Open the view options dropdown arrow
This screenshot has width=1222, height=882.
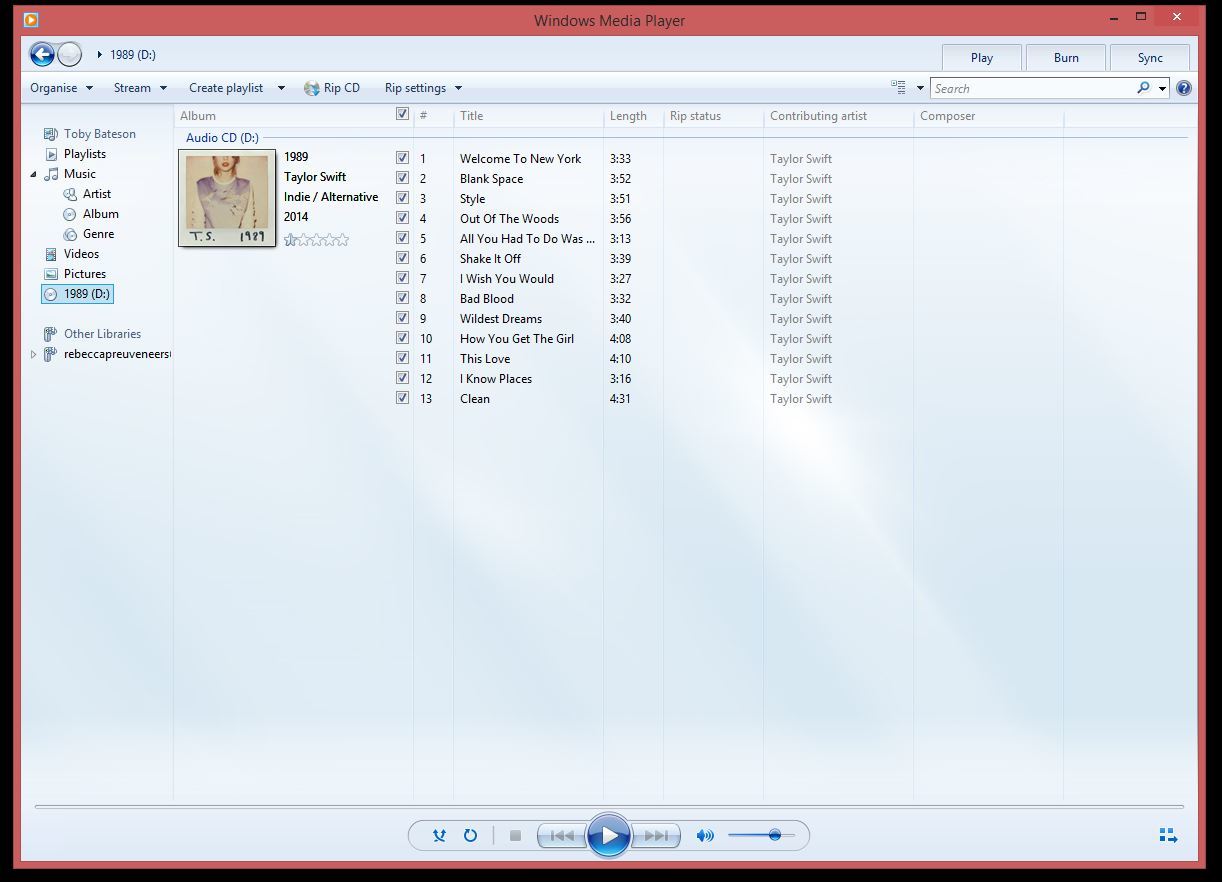point(920,88)
